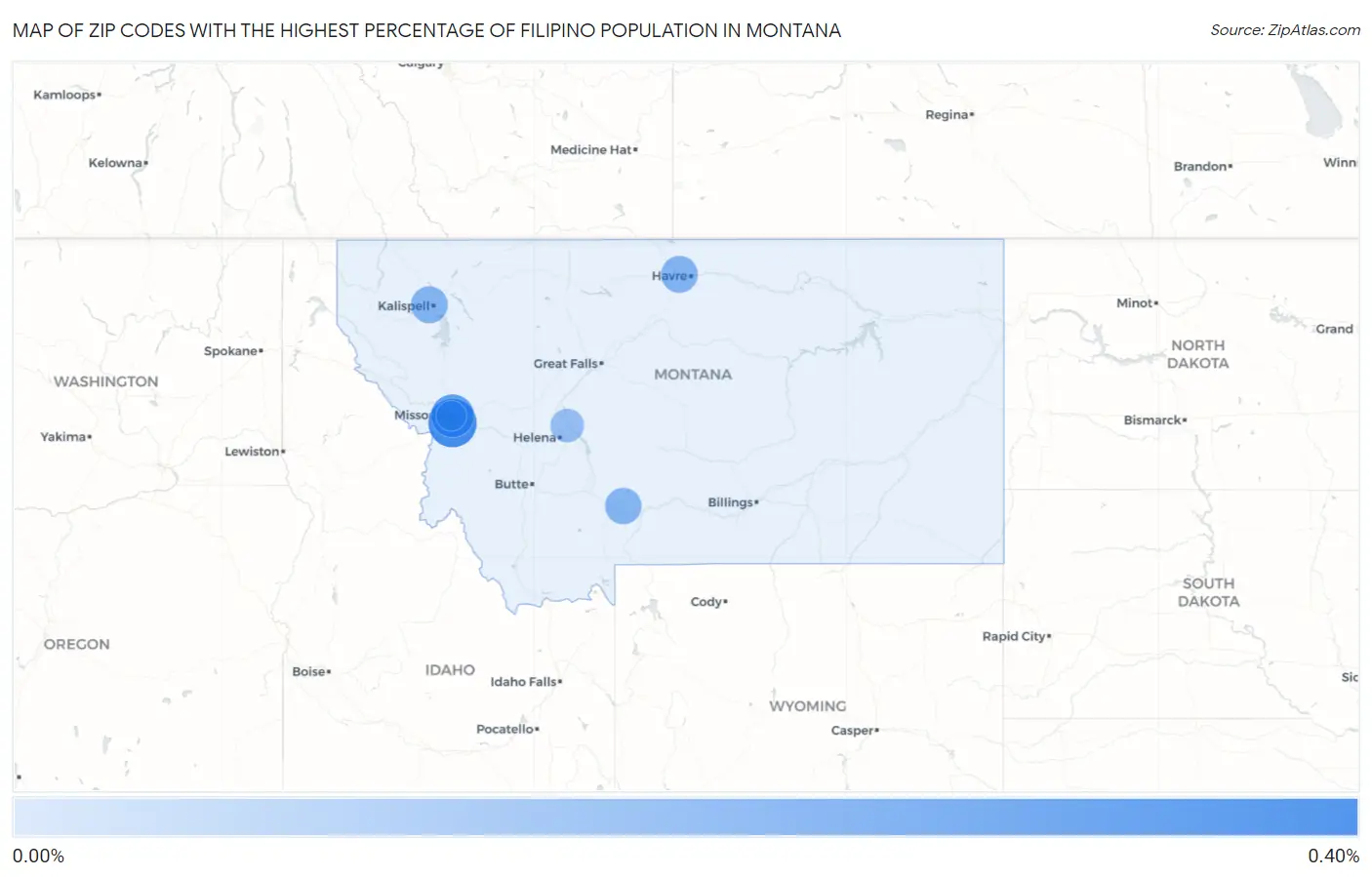Click the 'Great Falls' city label
The height and width of the screenshot is (877, 1372).
tap(568, 363)
